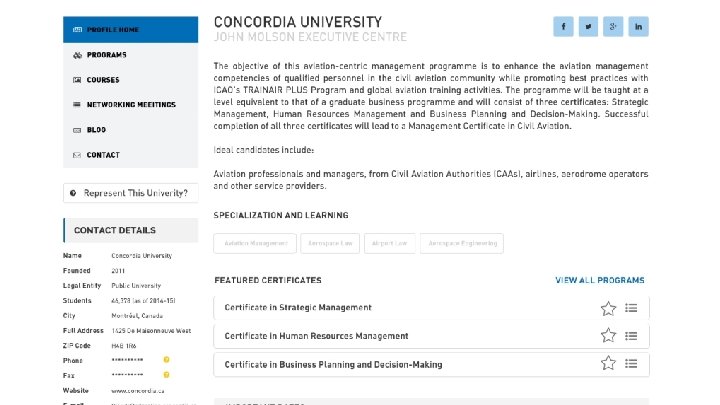Click students count value
The height and width of the screenshot is (405, 720).
tap(143, 301)
